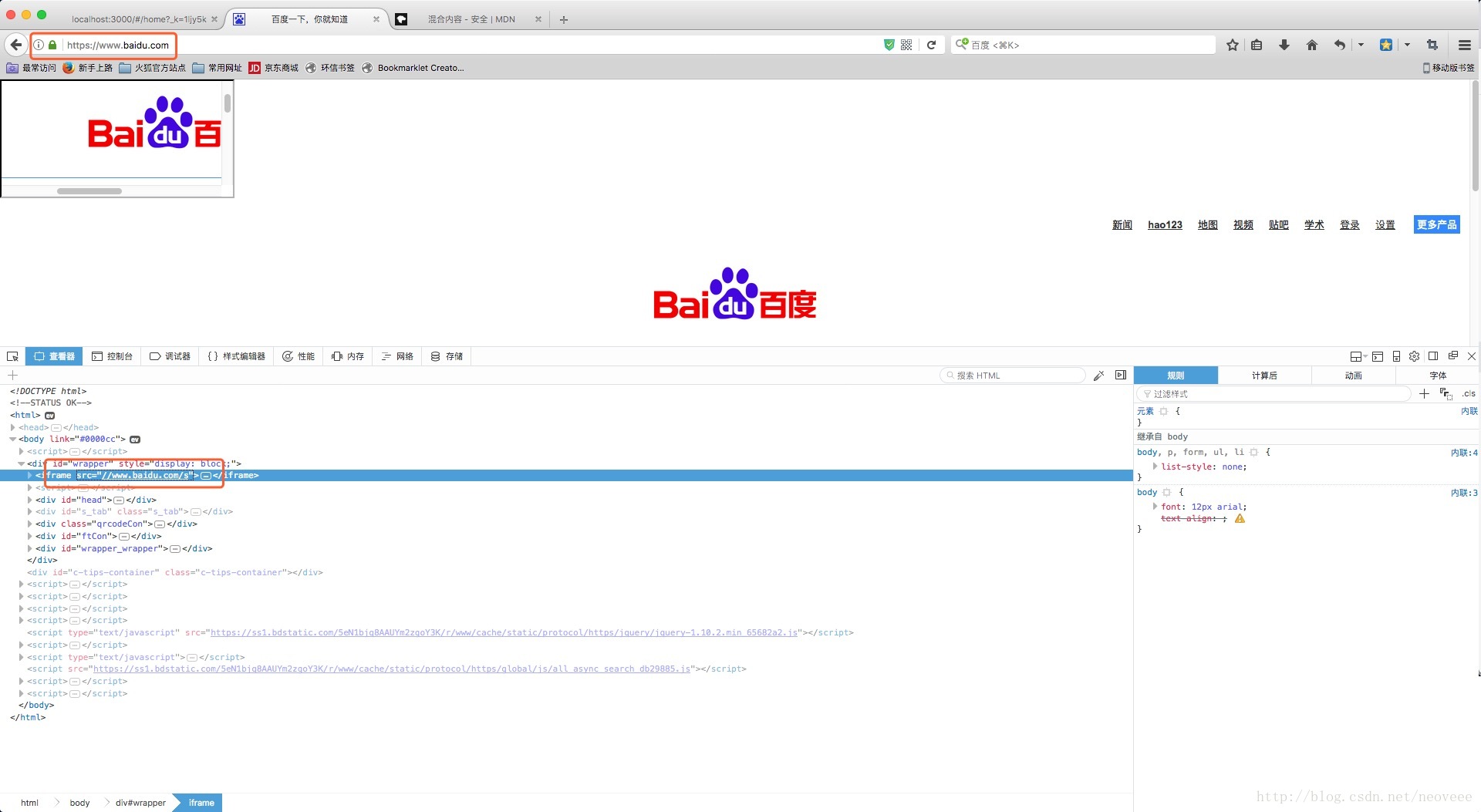Open dropdown arrow beside undo icon
This screenshot has height=812, width=1481.
coord(1361,45)
